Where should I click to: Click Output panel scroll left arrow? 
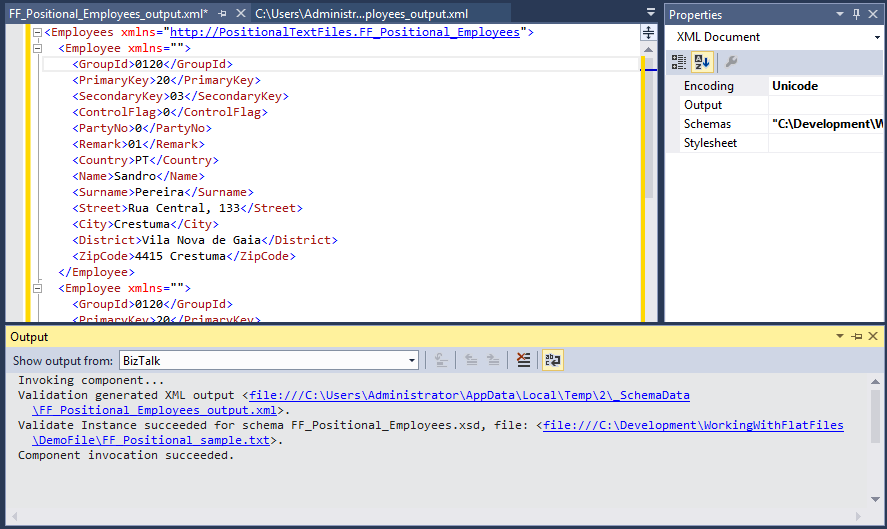point(15,517)
